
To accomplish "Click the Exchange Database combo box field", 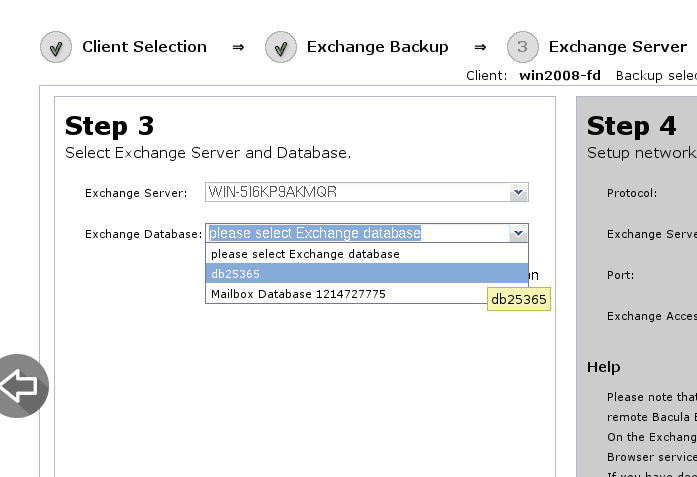I will click(x=367, y=233).
